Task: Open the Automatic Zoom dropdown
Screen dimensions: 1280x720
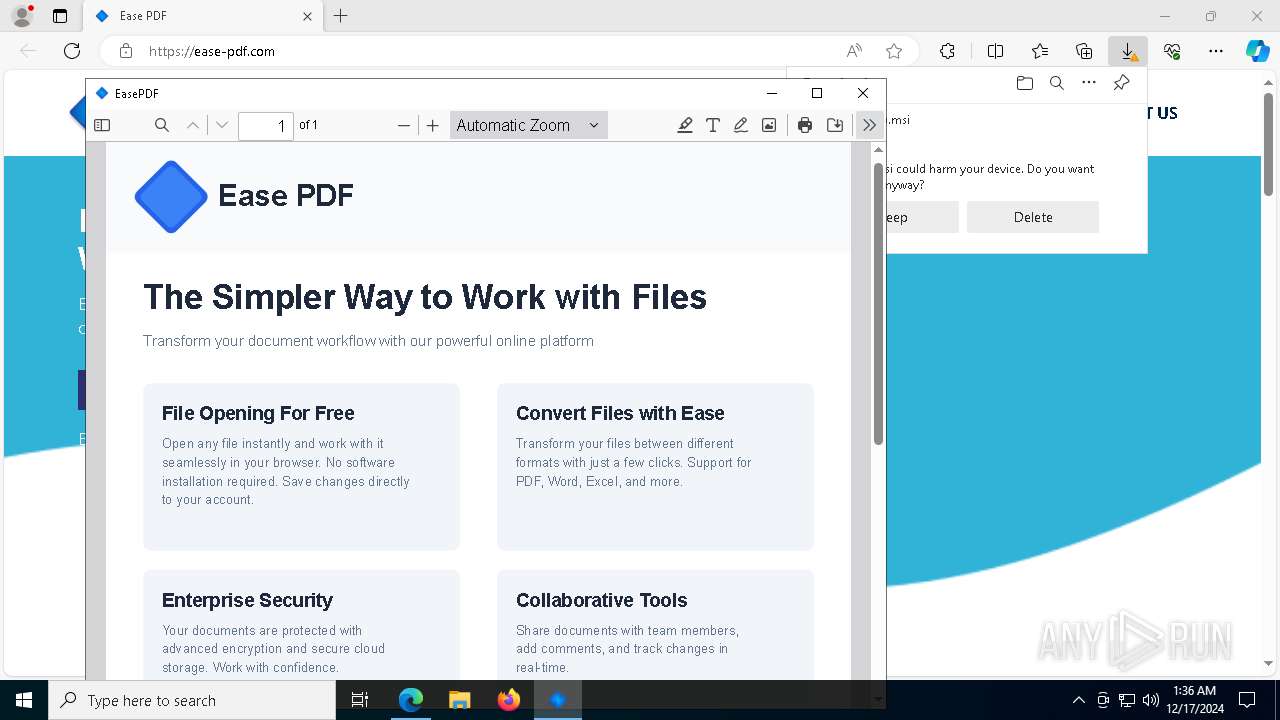Action: 528,125
